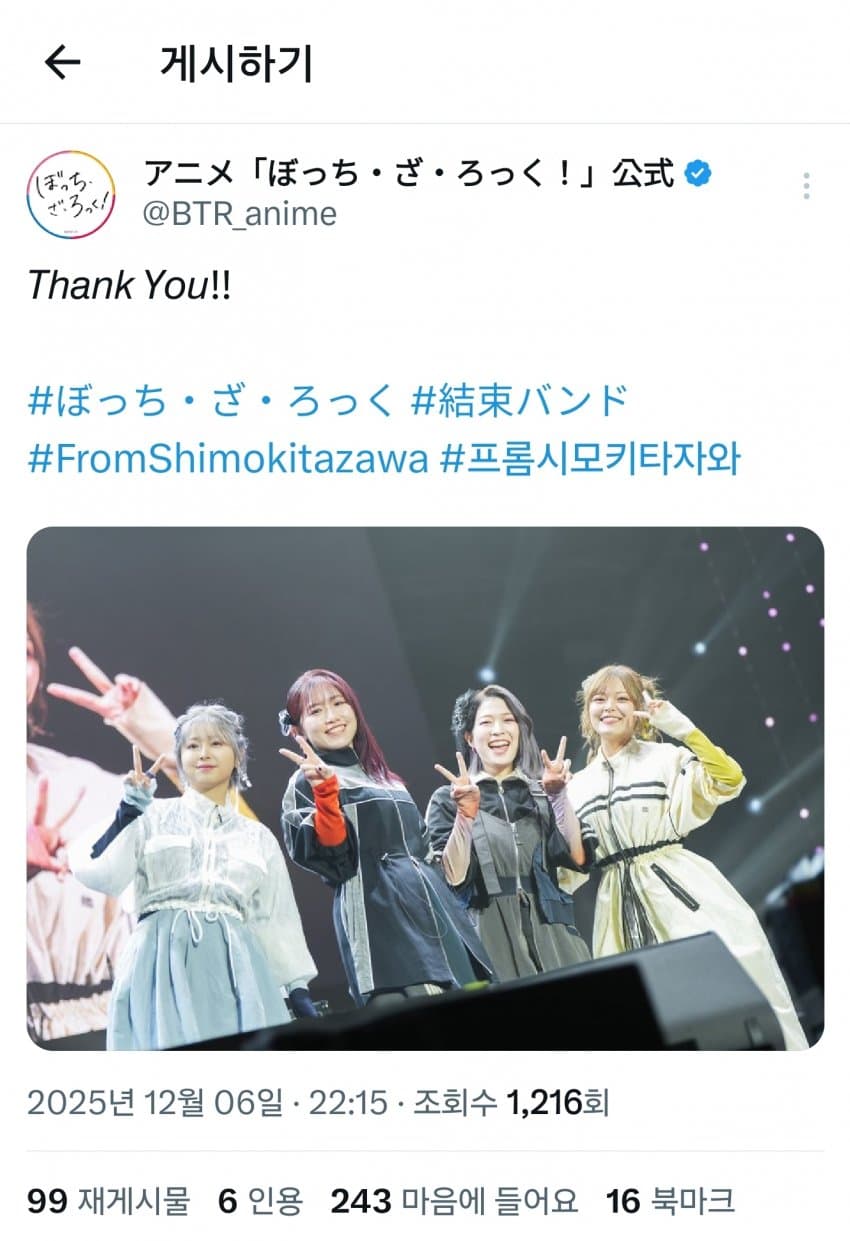Viewport: 850px width, 1241px height.
Task: Open hashtag #FromShimokitazawa
Action: (x=228, y=458)
